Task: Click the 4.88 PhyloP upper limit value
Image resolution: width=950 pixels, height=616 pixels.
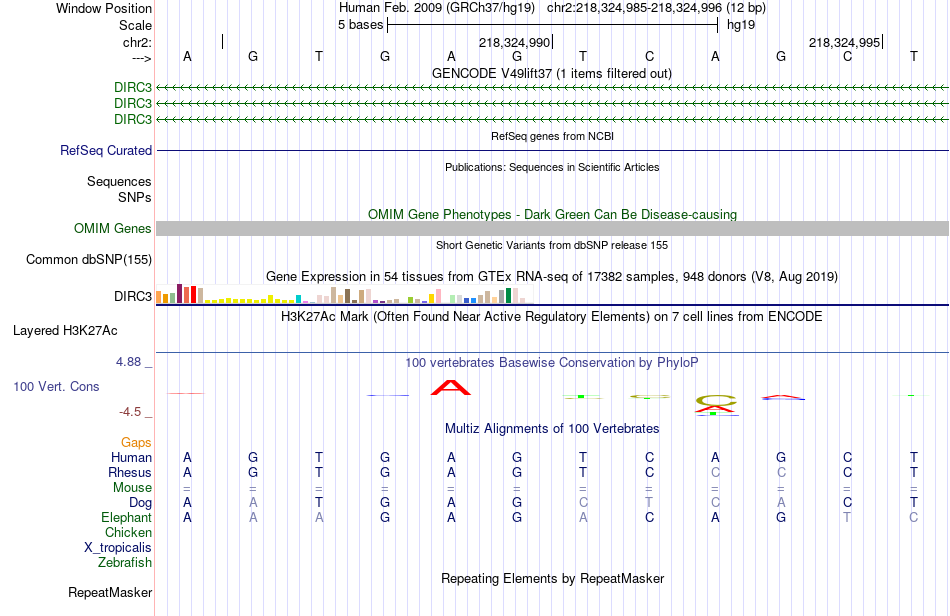Action: click(x=129, y=362)
